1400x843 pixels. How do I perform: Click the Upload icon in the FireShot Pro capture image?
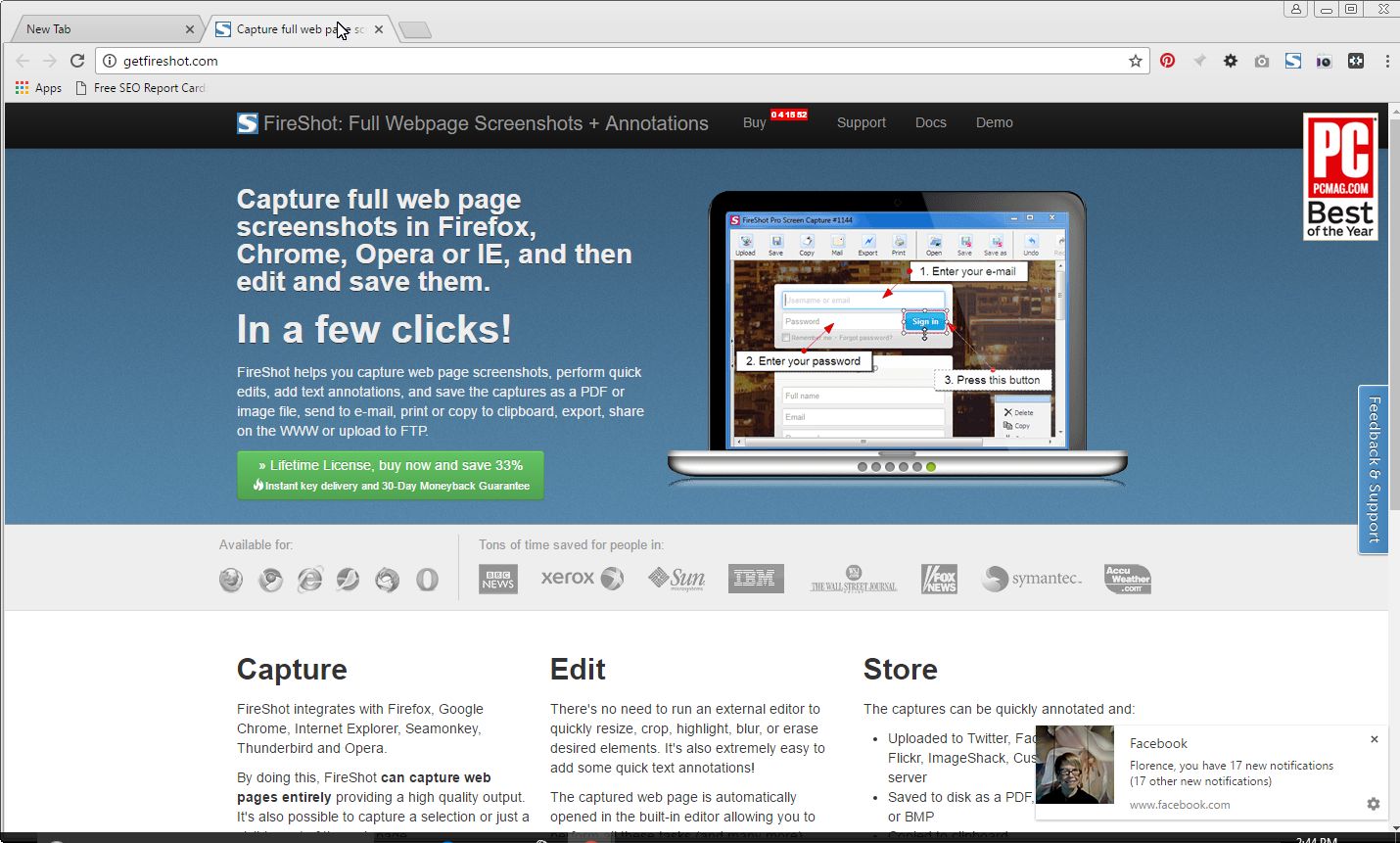[745, 245]
